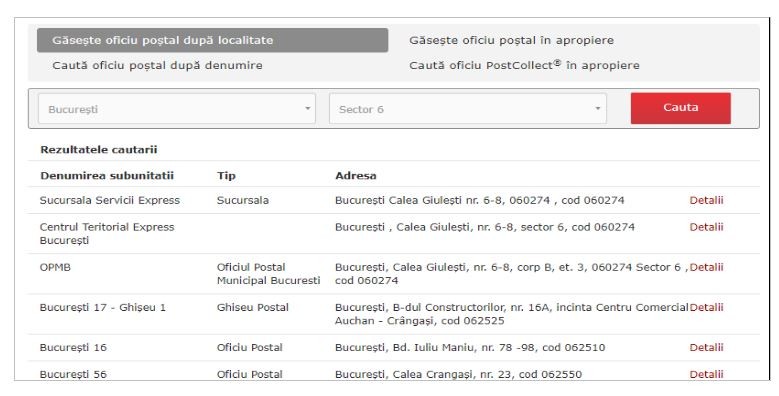Image resolution: width=779 pixels, height=396 pixels.
Task: Select tab Găsește oficiu poștal după localitate
Action: pos(212,40)
